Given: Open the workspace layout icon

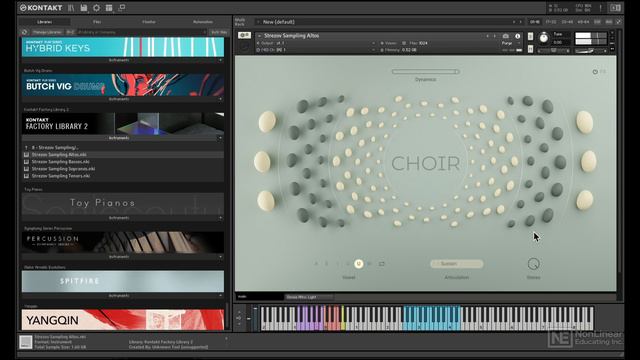Looking at the screenshot, I should [109, 8].
